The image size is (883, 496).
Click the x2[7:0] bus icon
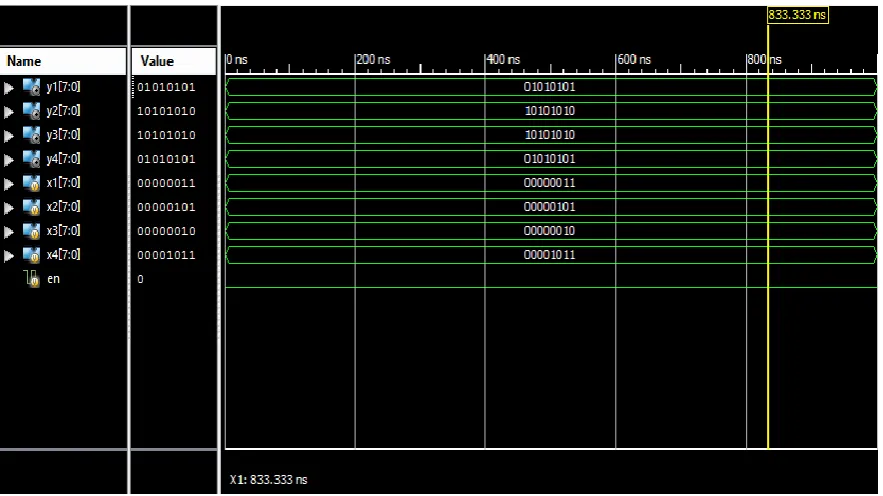click(x=32, y=207)
